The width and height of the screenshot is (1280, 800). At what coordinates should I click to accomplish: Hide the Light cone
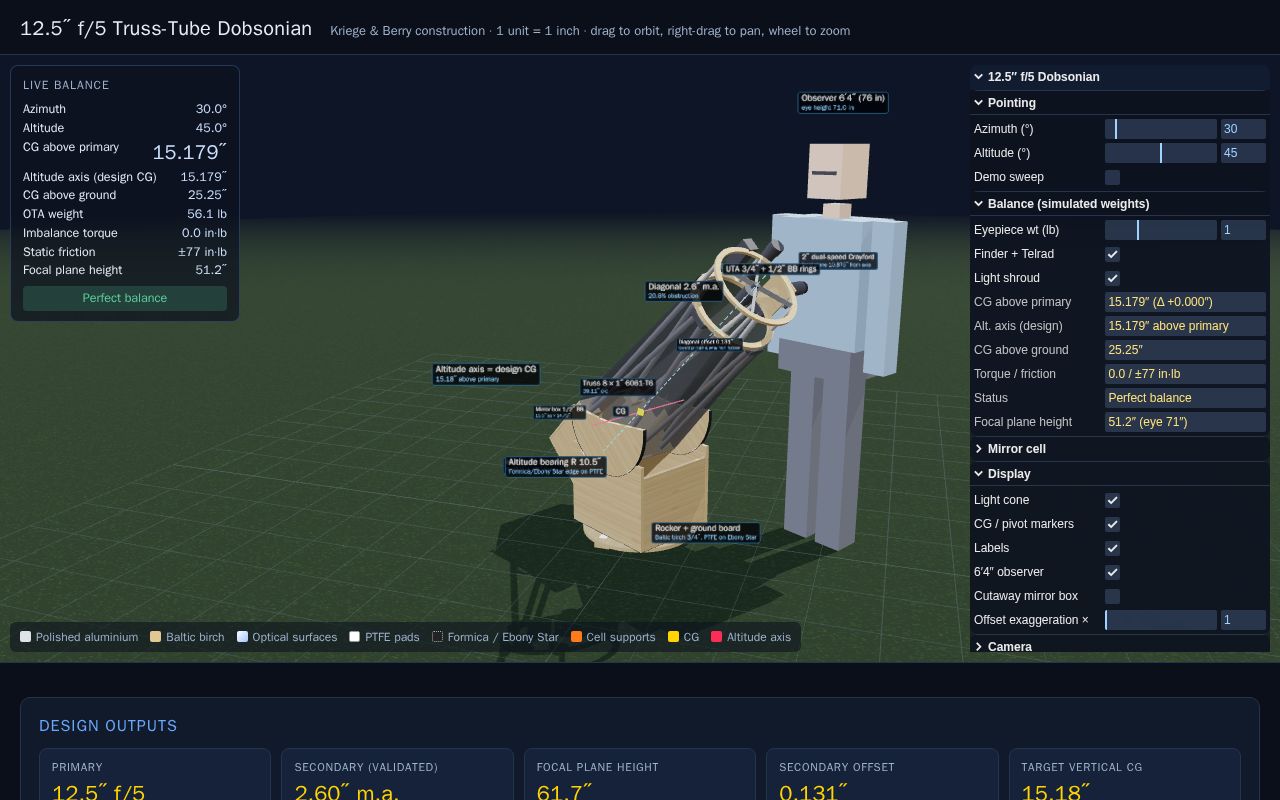pos(1112,500)
